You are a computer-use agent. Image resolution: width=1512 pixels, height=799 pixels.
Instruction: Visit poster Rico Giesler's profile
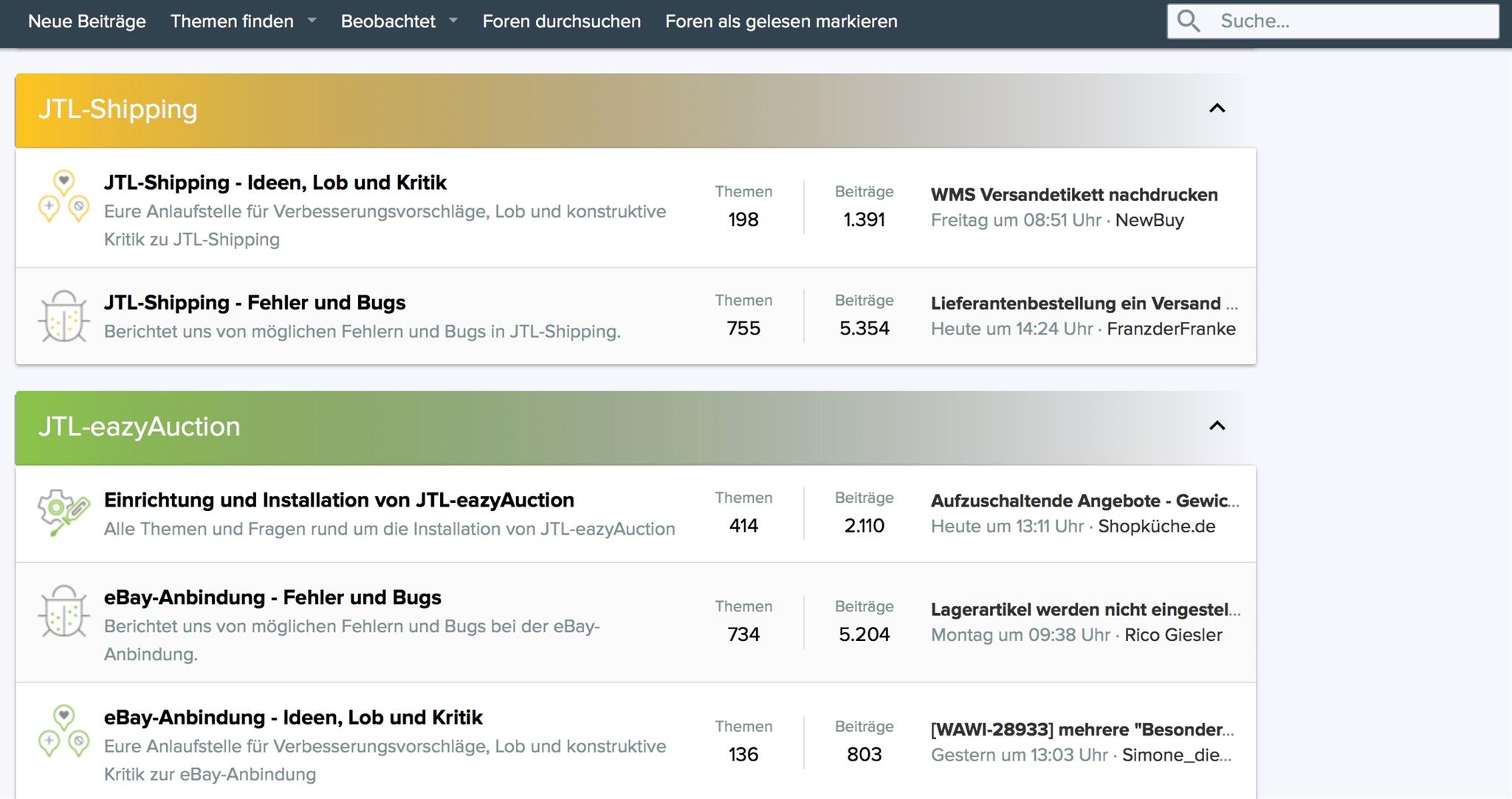point(1171,634)
